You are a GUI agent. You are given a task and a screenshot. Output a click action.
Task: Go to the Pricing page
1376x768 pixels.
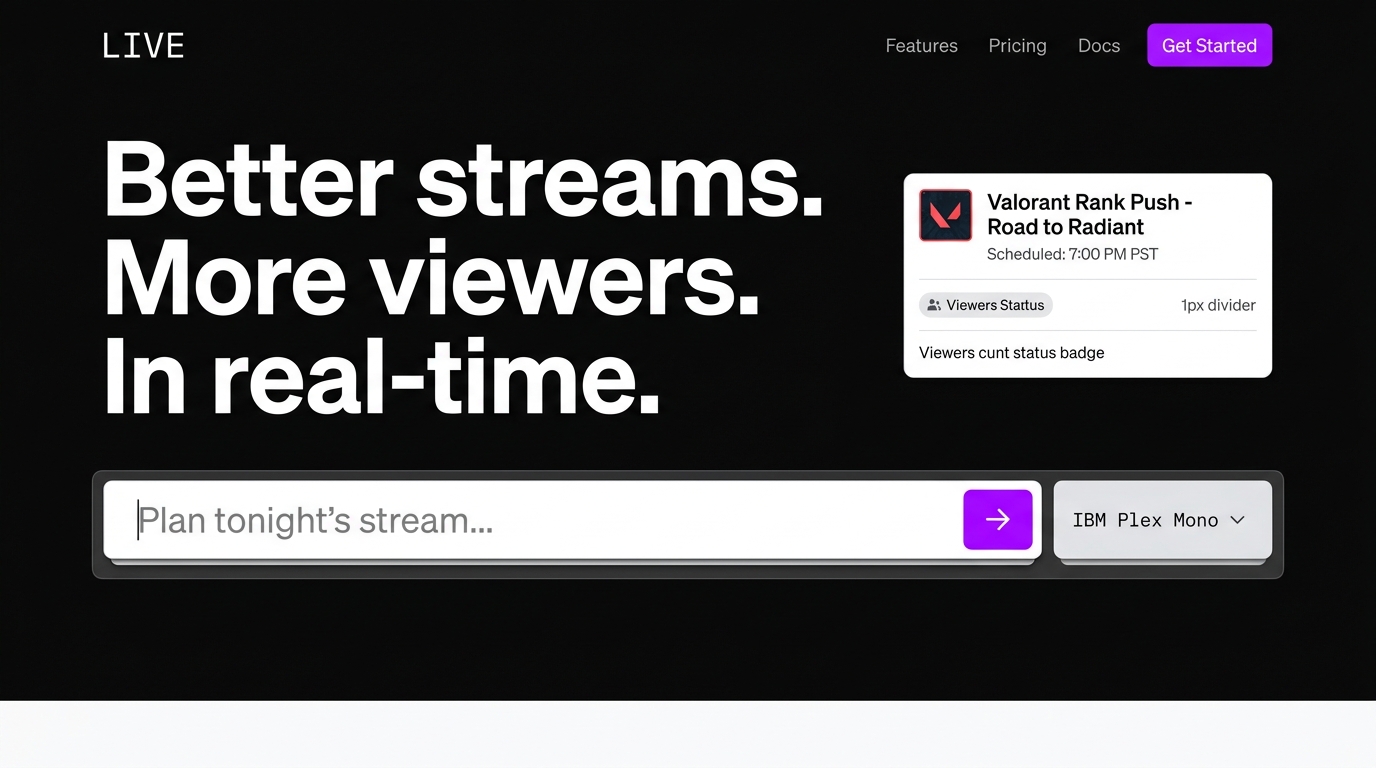coord(1017,46)
